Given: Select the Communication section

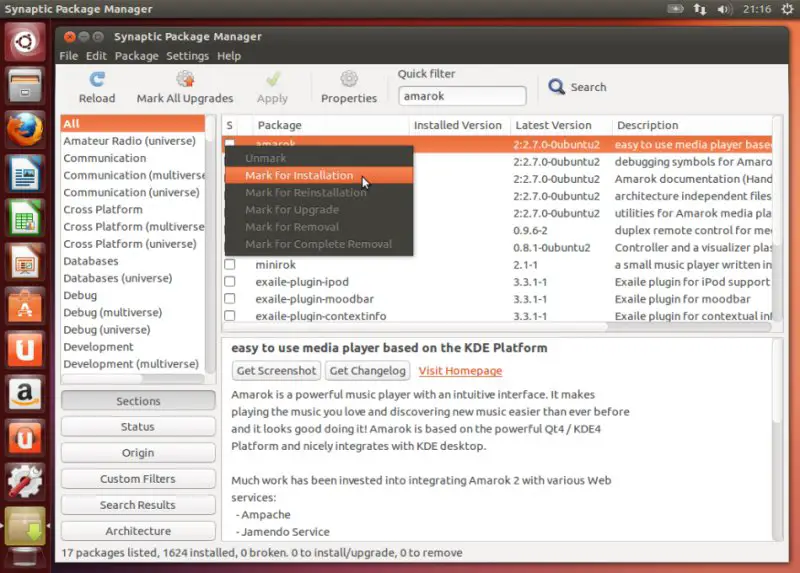Looking at the screenshot, I should click(133, 158).
